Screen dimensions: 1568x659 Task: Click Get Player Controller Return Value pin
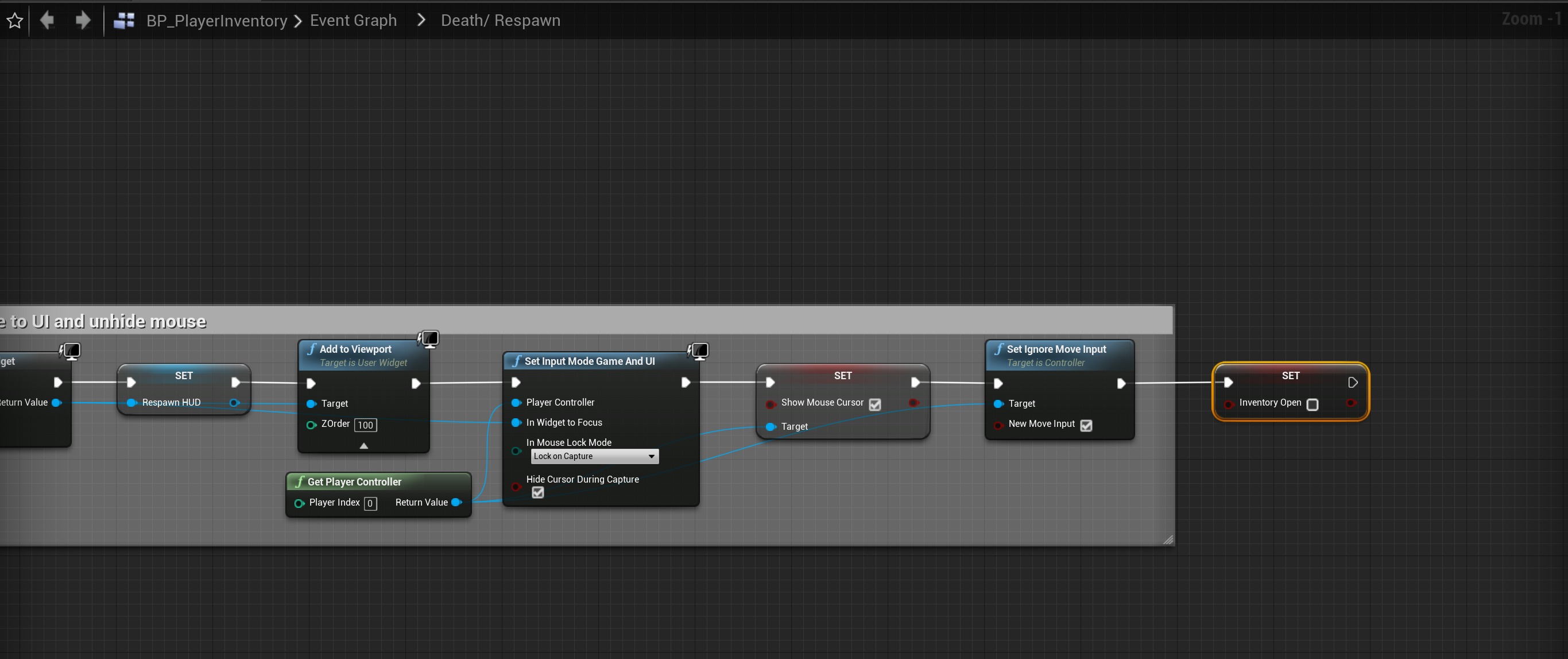[x=456, y=503]
